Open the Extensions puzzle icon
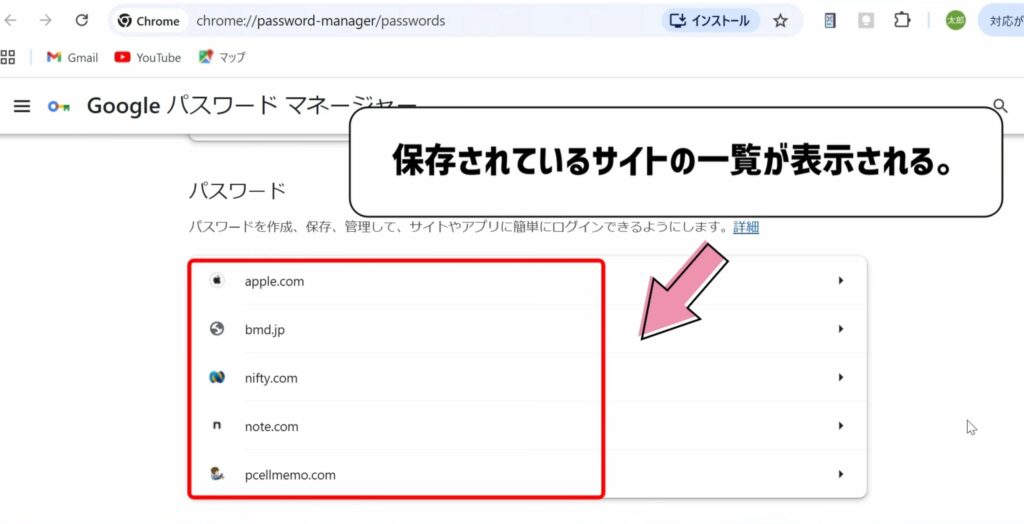This screenshot has width=1024, height=524. [x=902, y=20]
